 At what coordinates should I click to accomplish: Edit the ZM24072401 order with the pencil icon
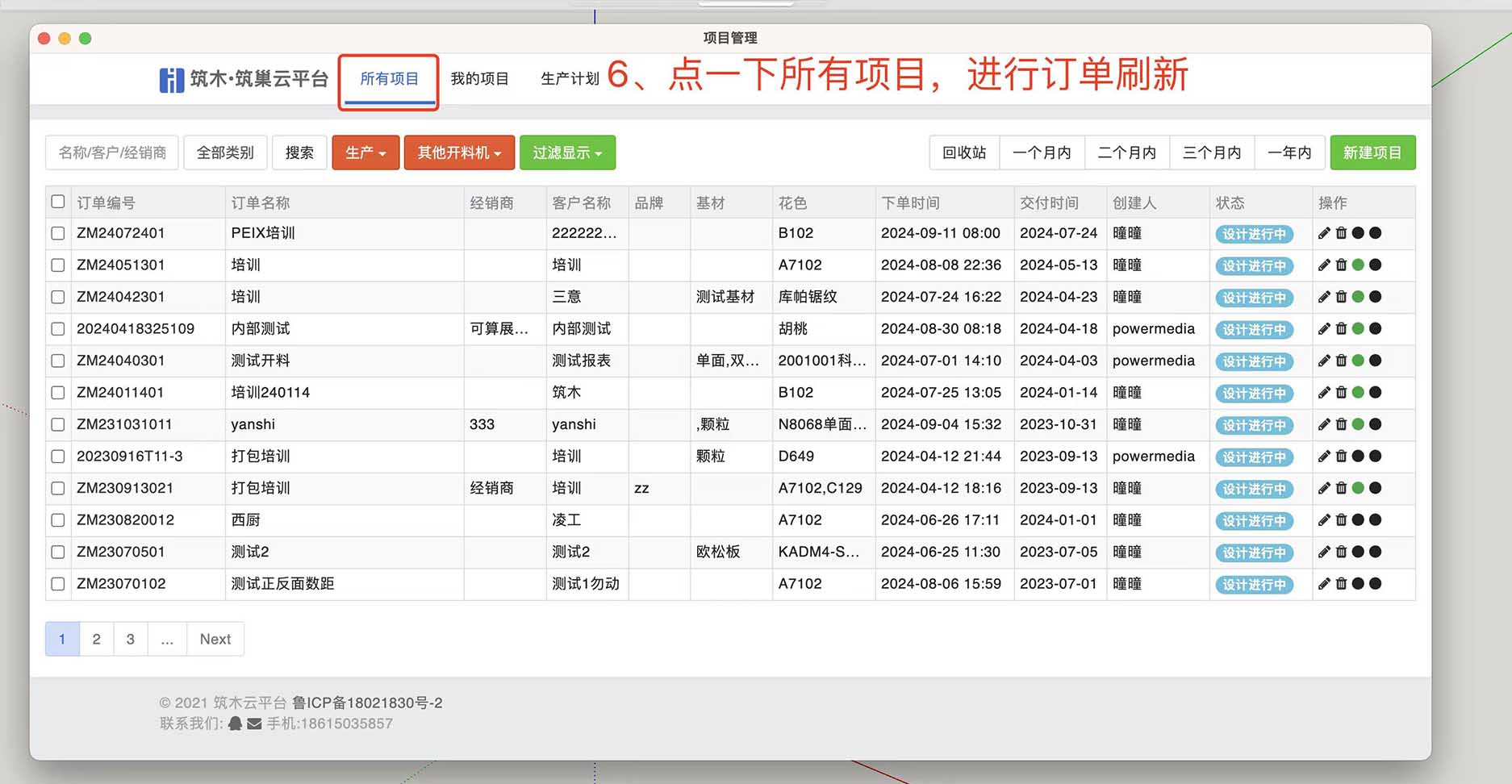(x=1323, y=233)
